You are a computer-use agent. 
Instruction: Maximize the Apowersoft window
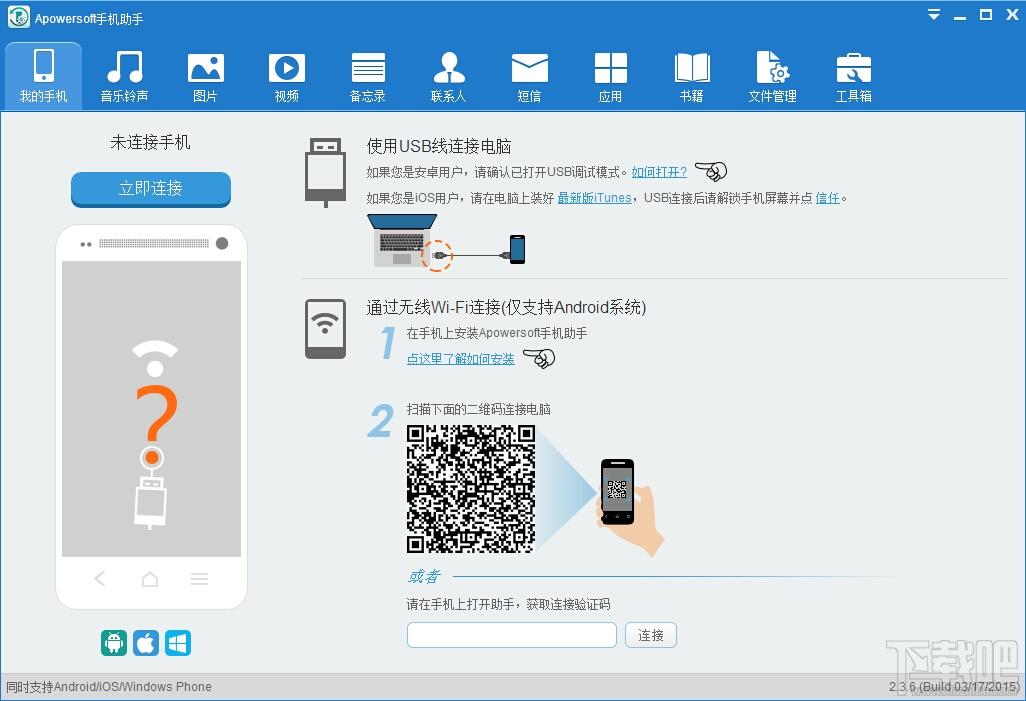985,14
